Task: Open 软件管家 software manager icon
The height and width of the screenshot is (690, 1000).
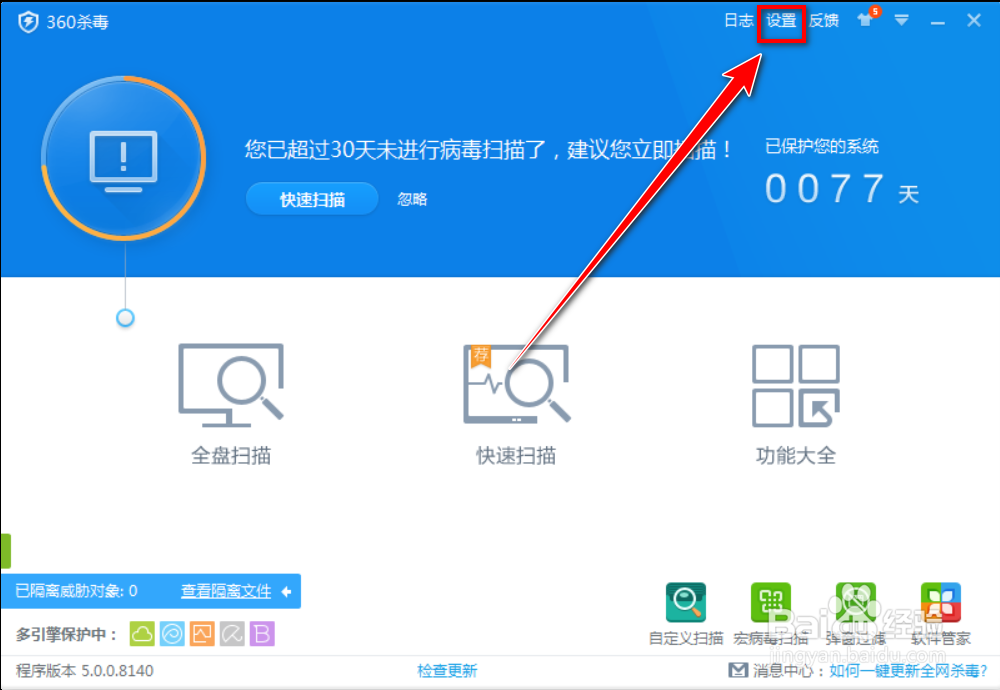Action: (941, 602)
